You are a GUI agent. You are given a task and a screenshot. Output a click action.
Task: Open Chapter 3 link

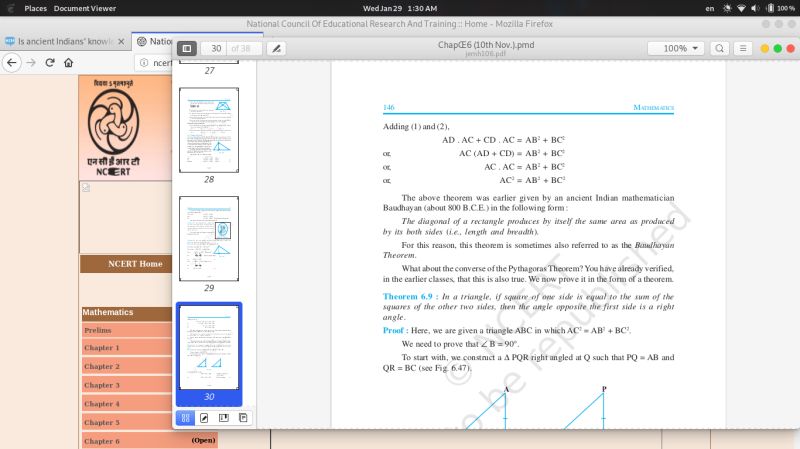pos(102,385)
